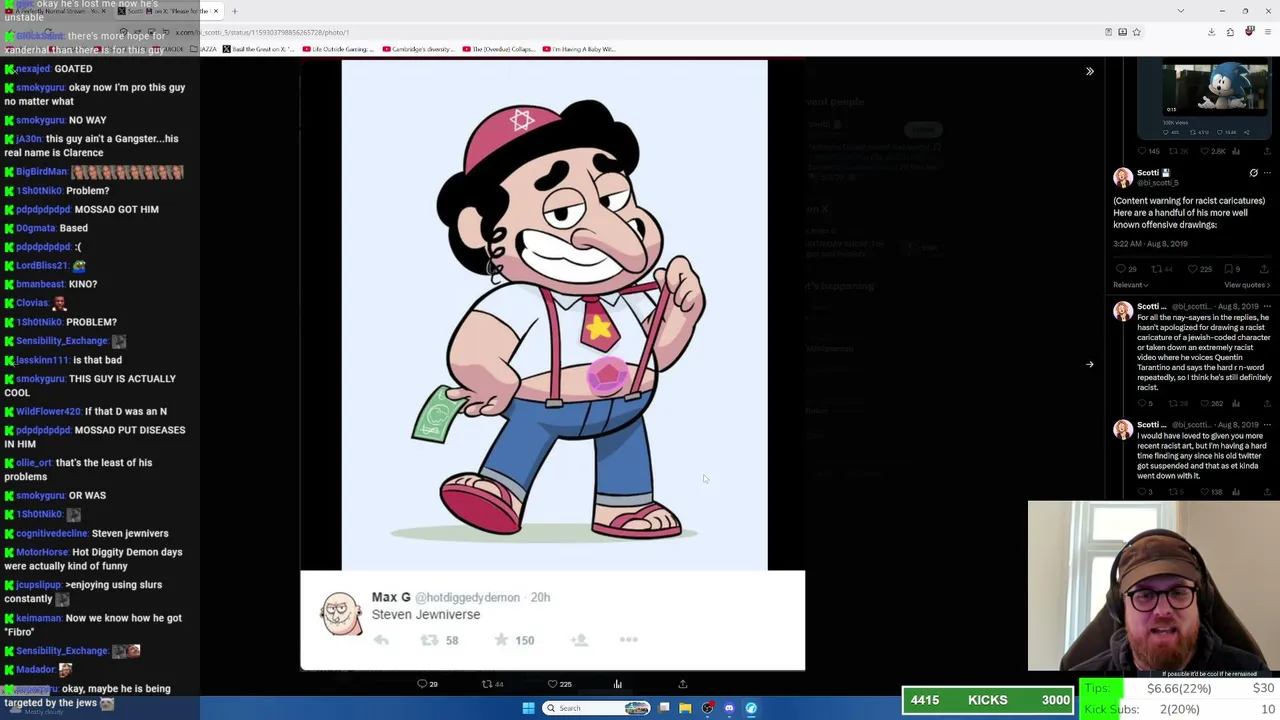1280x720 pixels.
Task: Like the quoted post with 2.8K likes
Action: point(1204,151)
